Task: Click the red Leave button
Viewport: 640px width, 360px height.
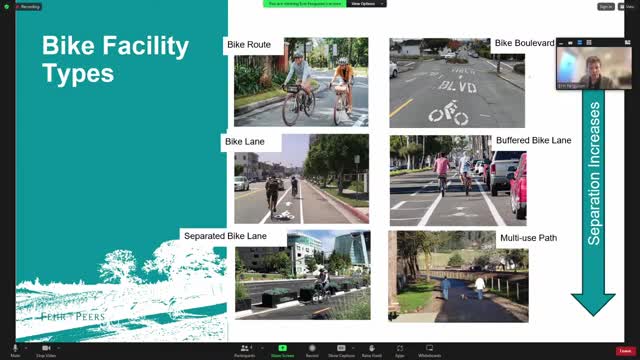Action: [626, 351]
